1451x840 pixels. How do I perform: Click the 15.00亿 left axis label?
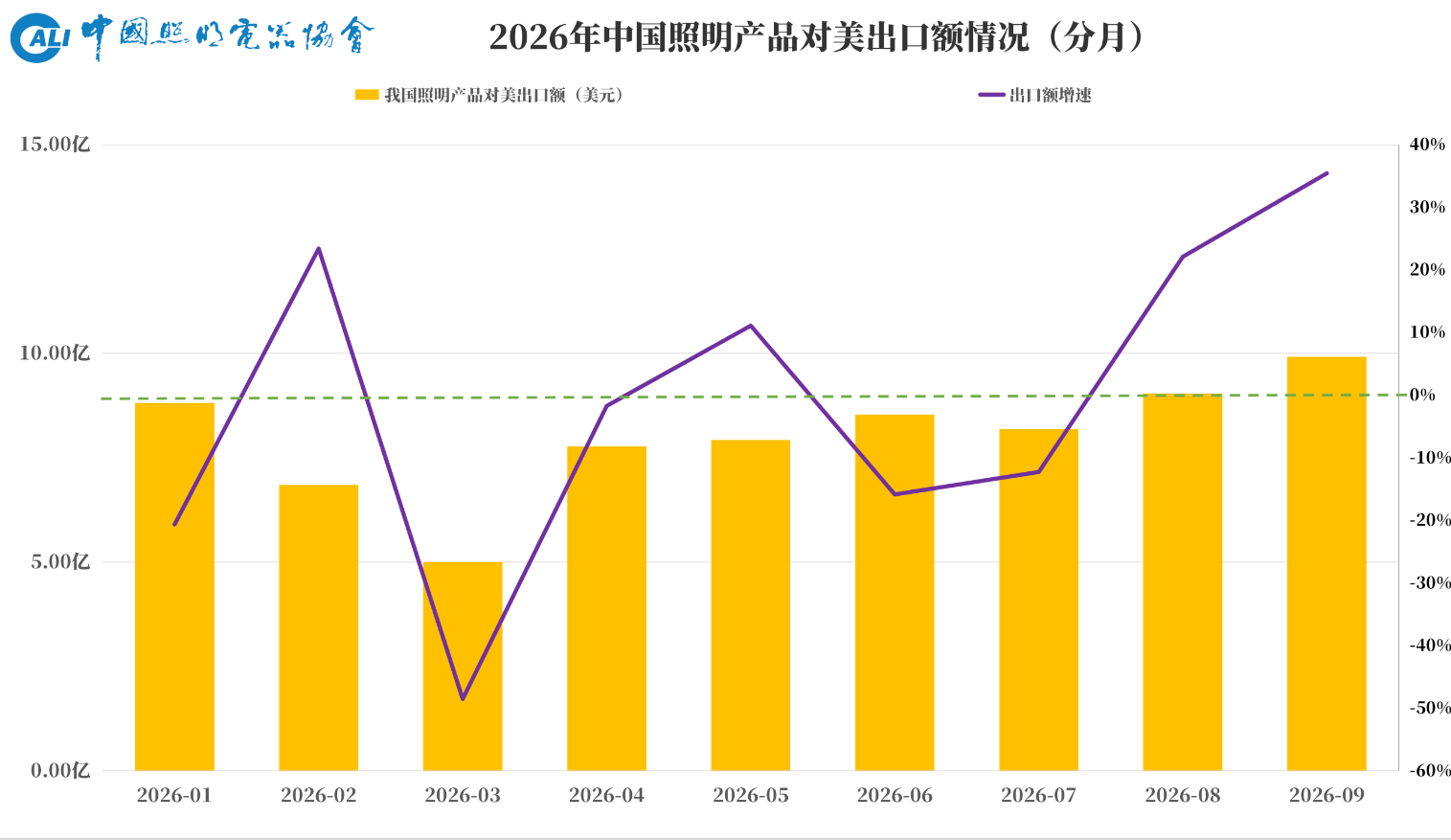[x=55, y=145]
